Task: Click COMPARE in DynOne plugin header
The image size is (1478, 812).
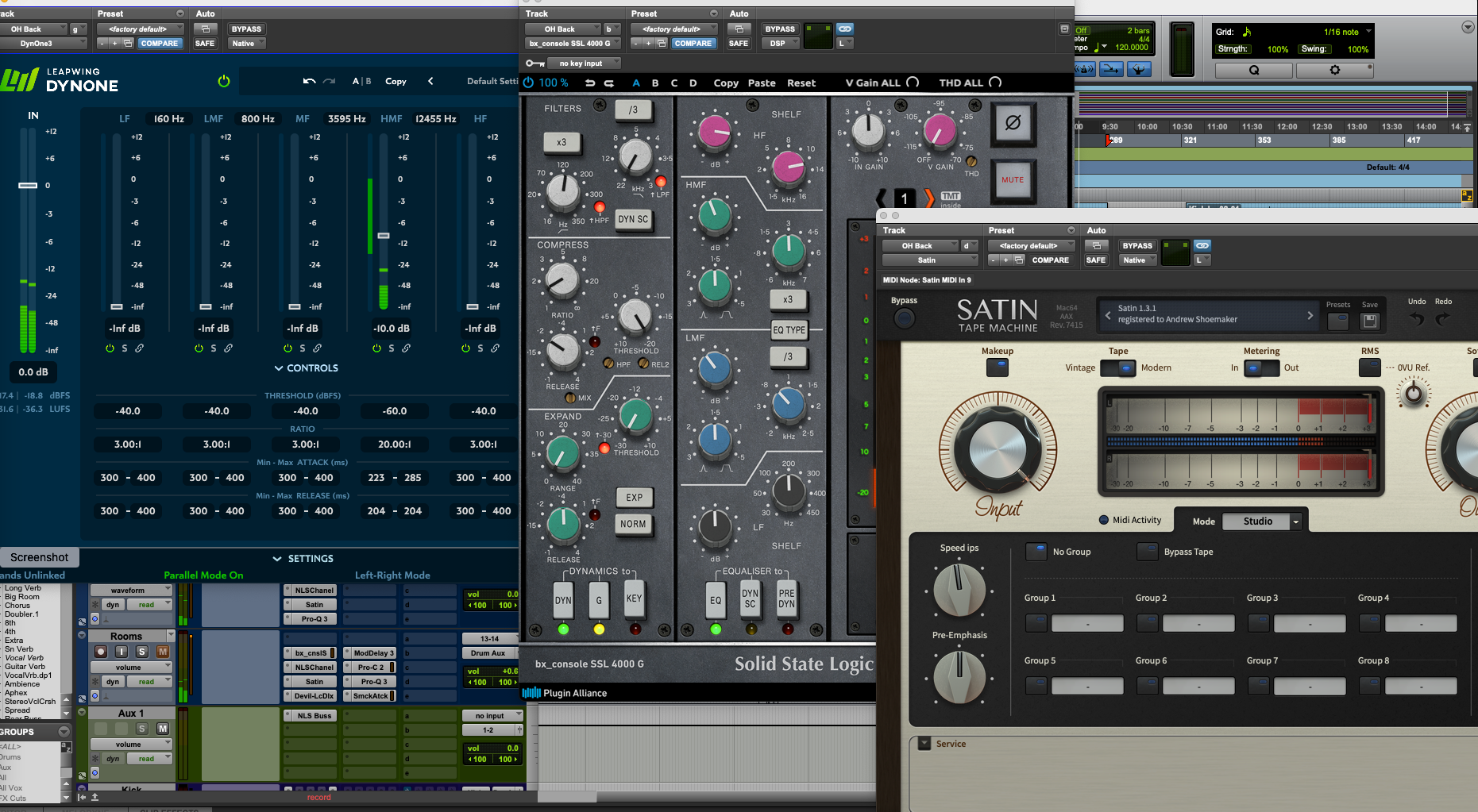Action: (160, 43)
